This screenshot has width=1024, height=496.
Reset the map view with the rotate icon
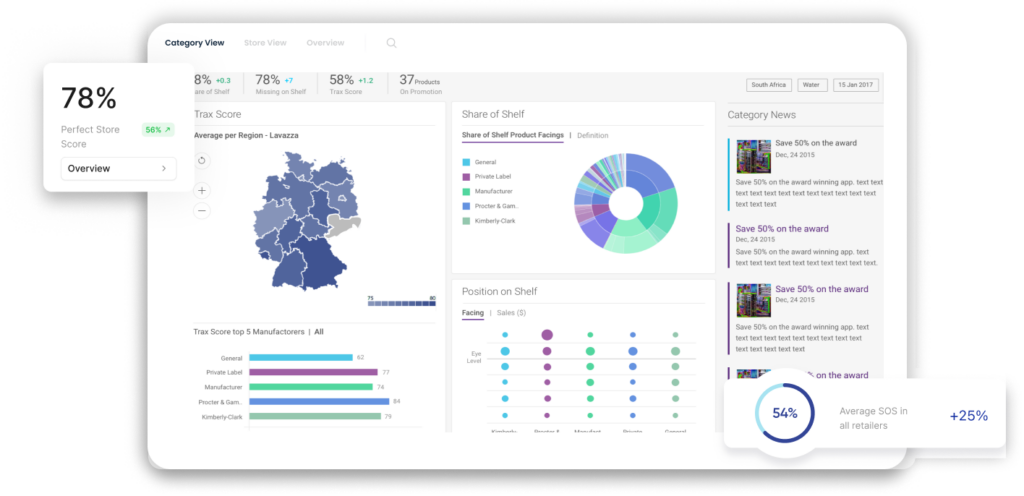click(202, 160)
